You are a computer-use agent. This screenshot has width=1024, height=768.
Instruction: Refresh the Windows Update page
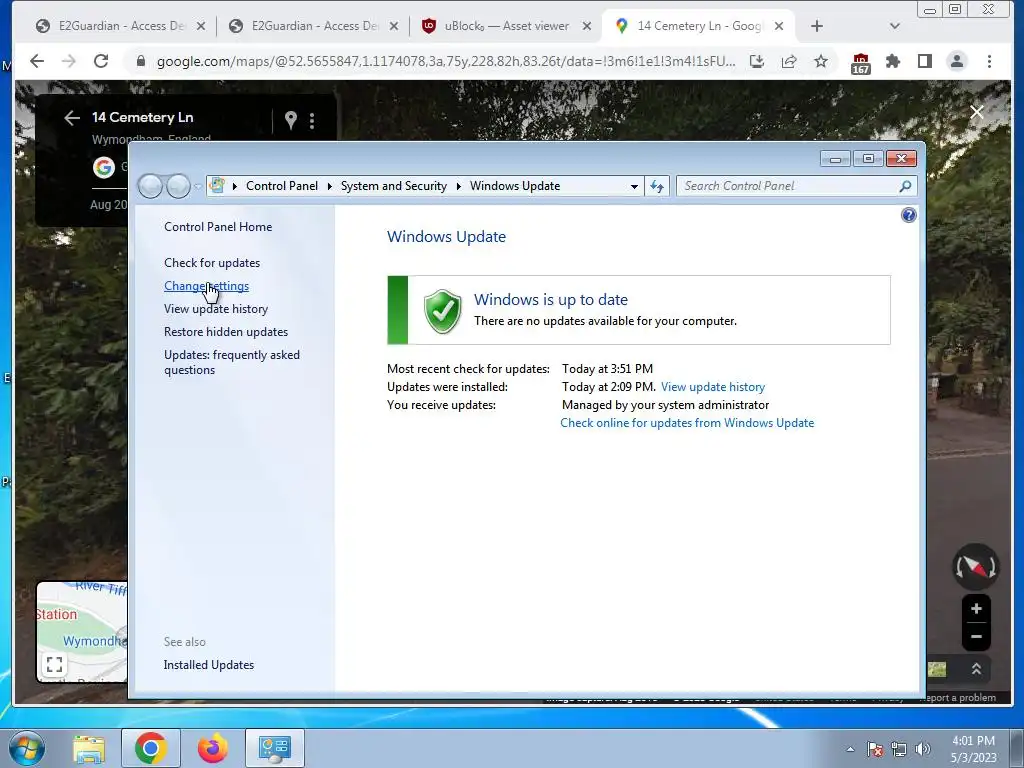coord(657,187)
